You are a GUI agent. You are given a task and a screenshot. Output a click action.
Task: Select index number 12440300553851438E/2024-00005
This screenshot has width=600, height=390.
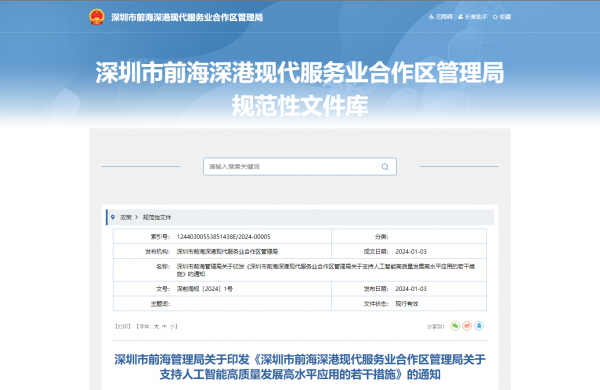[223, 237]
